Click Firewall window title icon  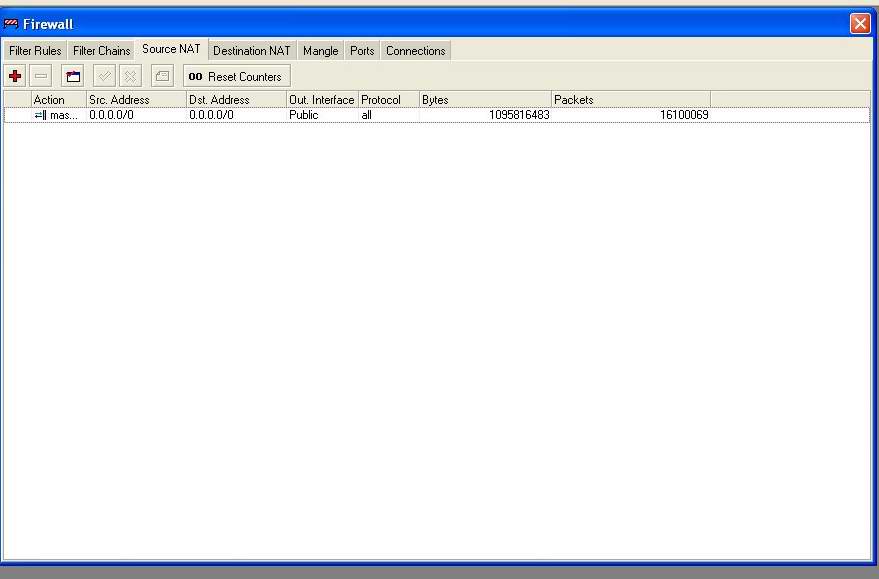(12, 24)
